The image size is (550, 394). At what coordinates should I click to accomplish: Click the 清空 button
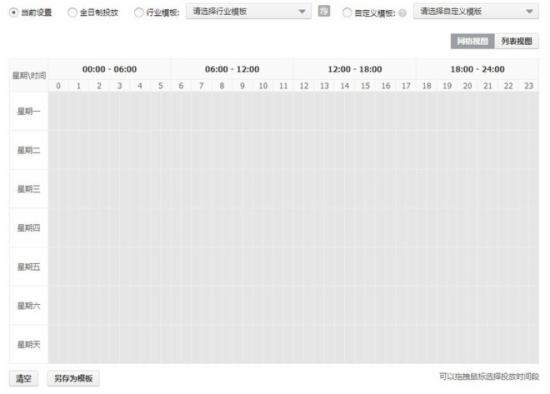tap(24, 379)
